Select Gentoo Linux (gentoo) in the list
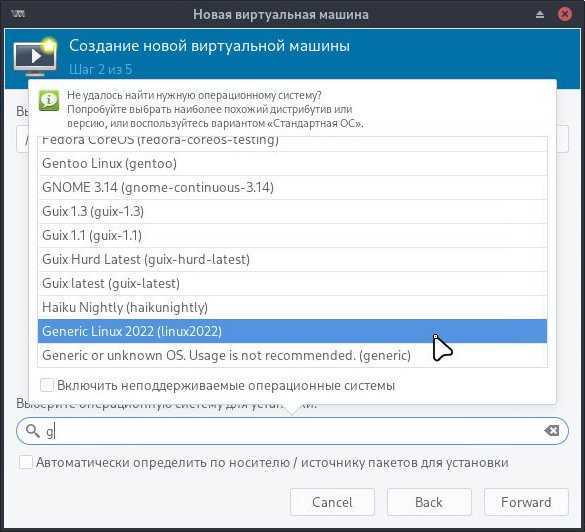This screenshot has width=585, height=532. [x=292, y=163]
